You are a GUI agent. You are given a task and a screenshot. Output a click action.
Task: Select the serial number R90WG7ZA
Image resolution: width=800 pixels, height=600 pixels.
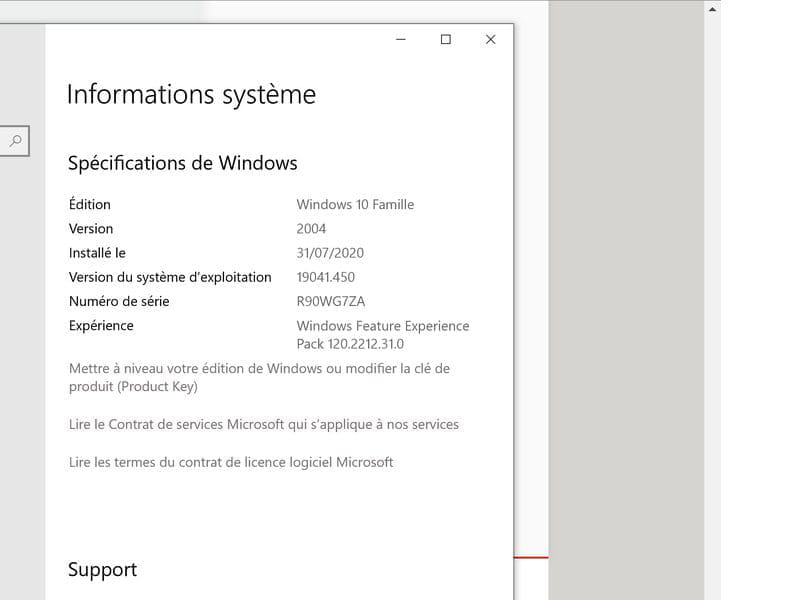click(331, 302)
